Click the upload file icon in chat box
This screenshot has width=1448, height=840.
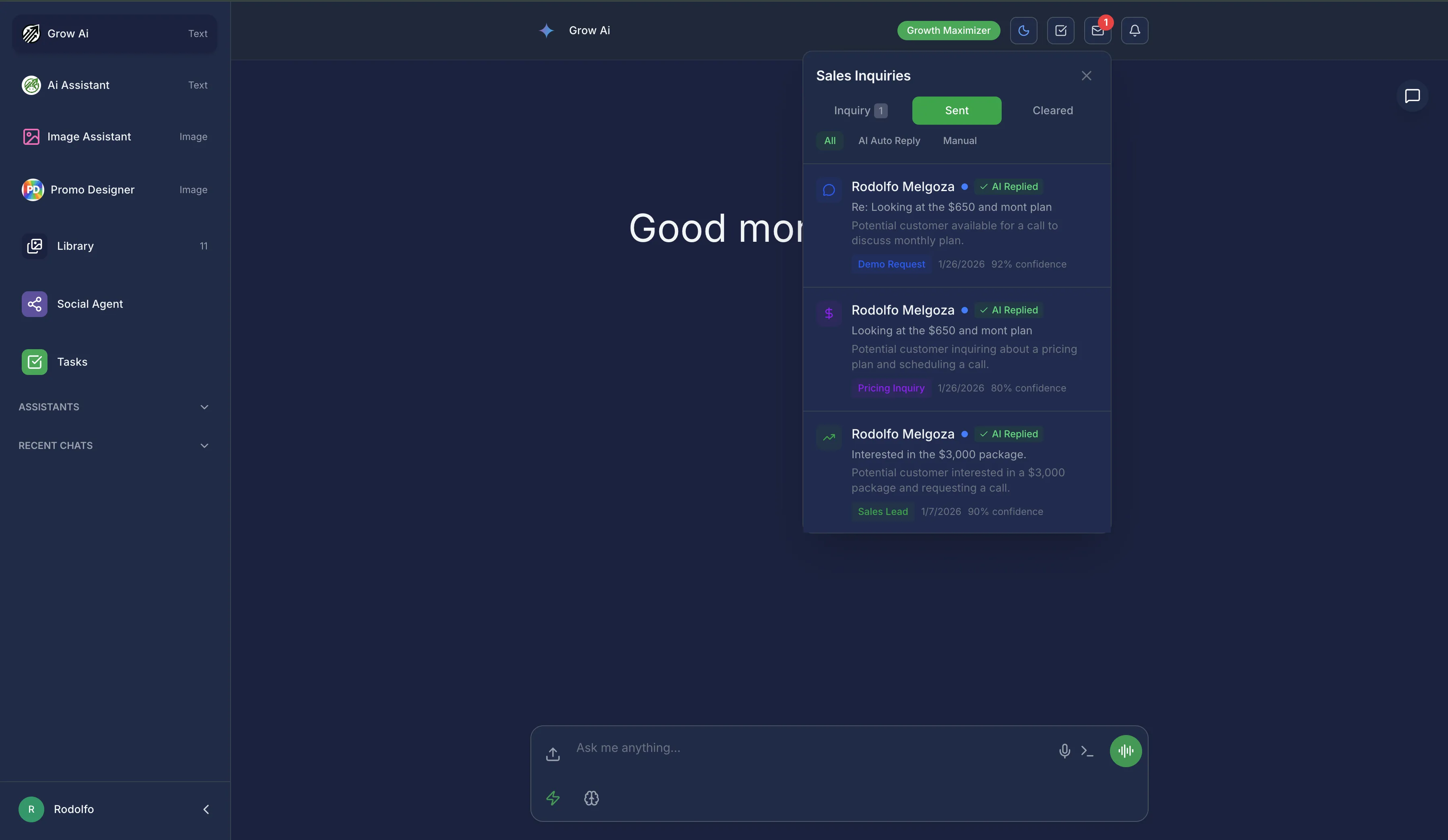click(553, 753)
